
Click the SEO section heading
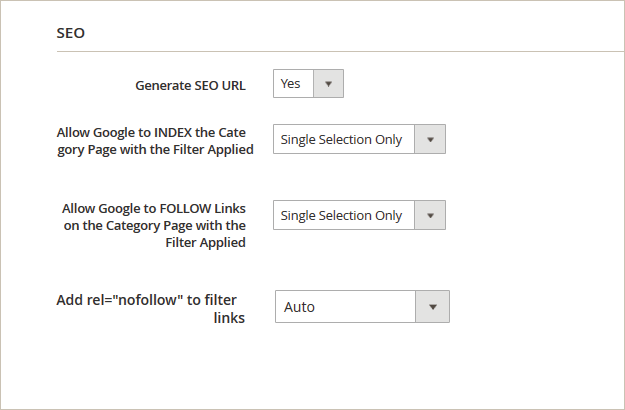(x=70, y=33)
